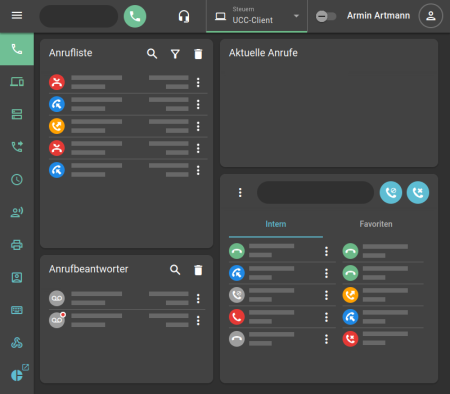Click the call pickup blue button

[391, 192]
